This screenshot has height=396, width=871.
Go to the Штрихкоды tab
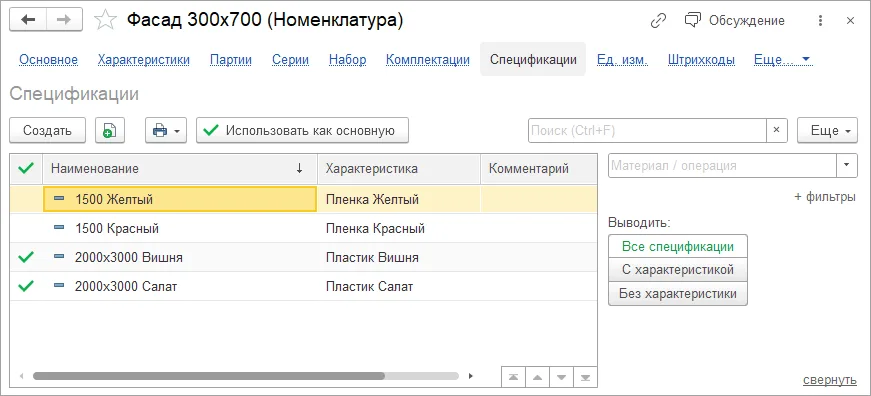click(x=702, y=60)
